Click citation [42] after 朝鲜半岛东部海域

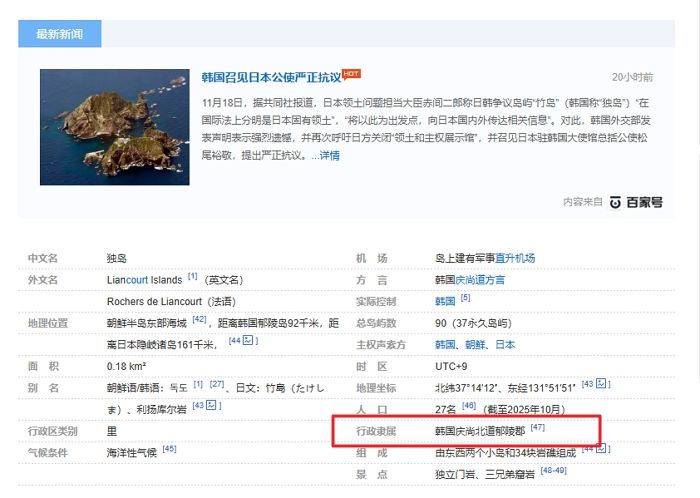(x=199, y=320)
